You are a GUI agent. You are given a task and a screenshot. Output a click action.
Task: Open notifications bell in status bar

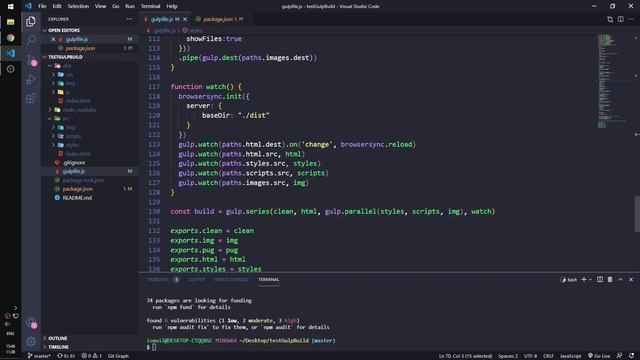631,356
